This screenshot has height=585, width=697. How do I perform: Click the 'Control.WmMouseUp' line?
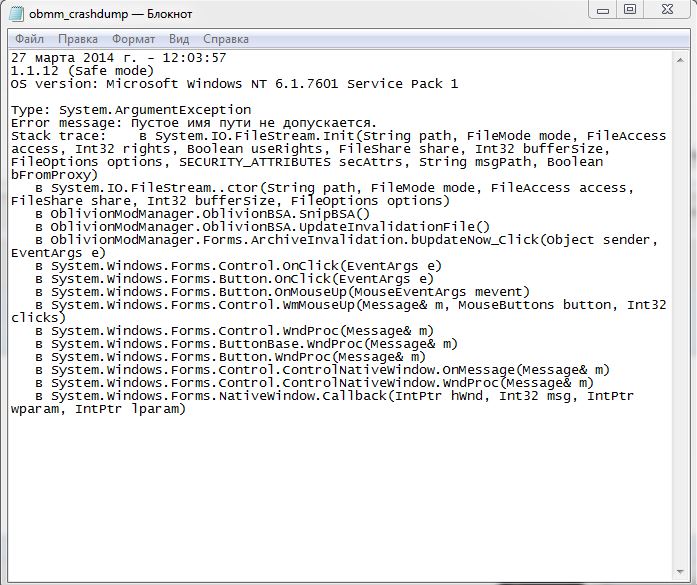(350, 305)
